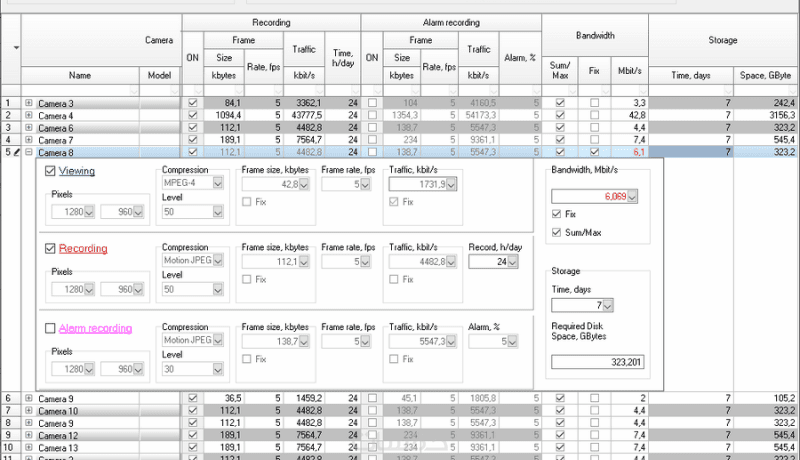800x460 pixels.
Task: Enable Alarm recording ON for Camera 4
Action: pos(372,115)
